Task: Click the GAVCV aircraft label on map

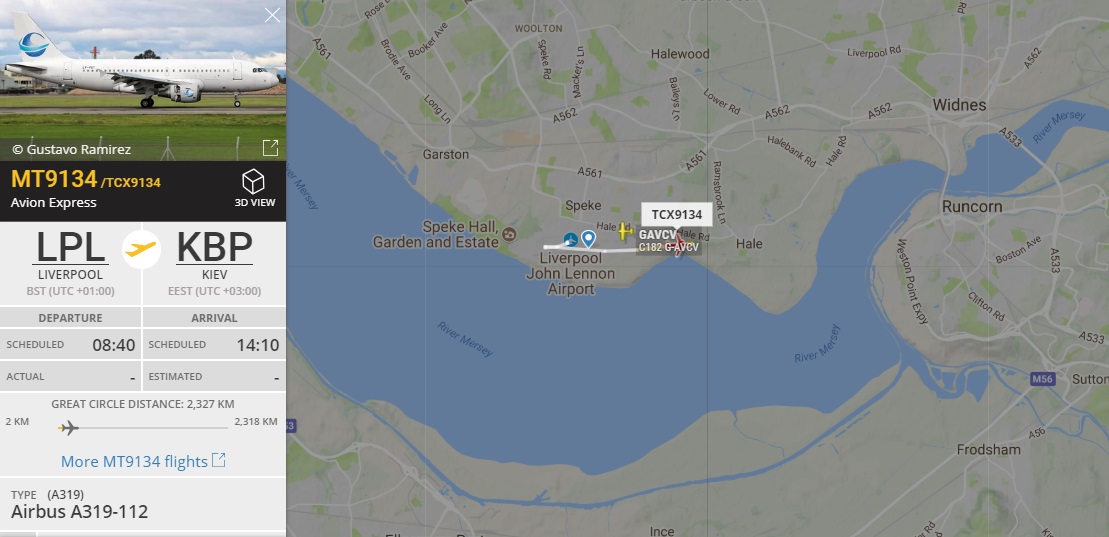Action: coord(657,234)
